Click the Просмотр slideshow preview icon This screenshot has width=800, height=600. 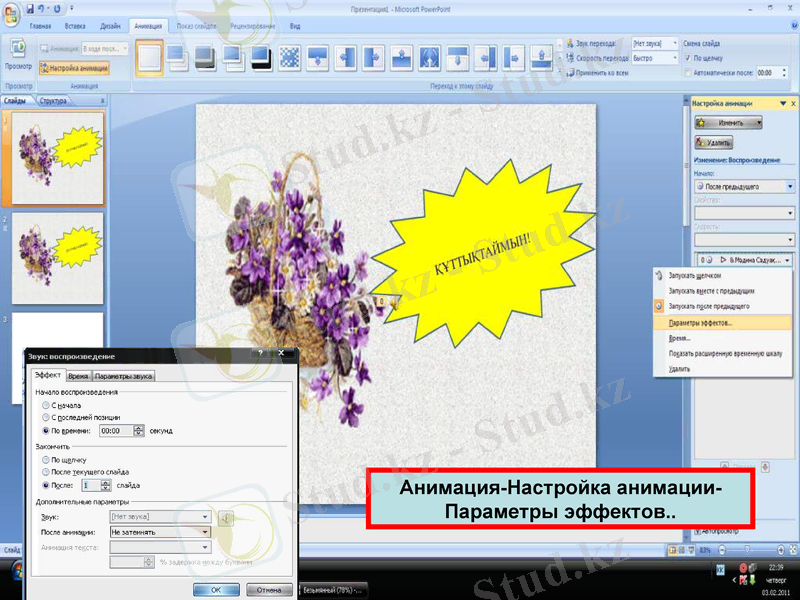tap(16, 48)
